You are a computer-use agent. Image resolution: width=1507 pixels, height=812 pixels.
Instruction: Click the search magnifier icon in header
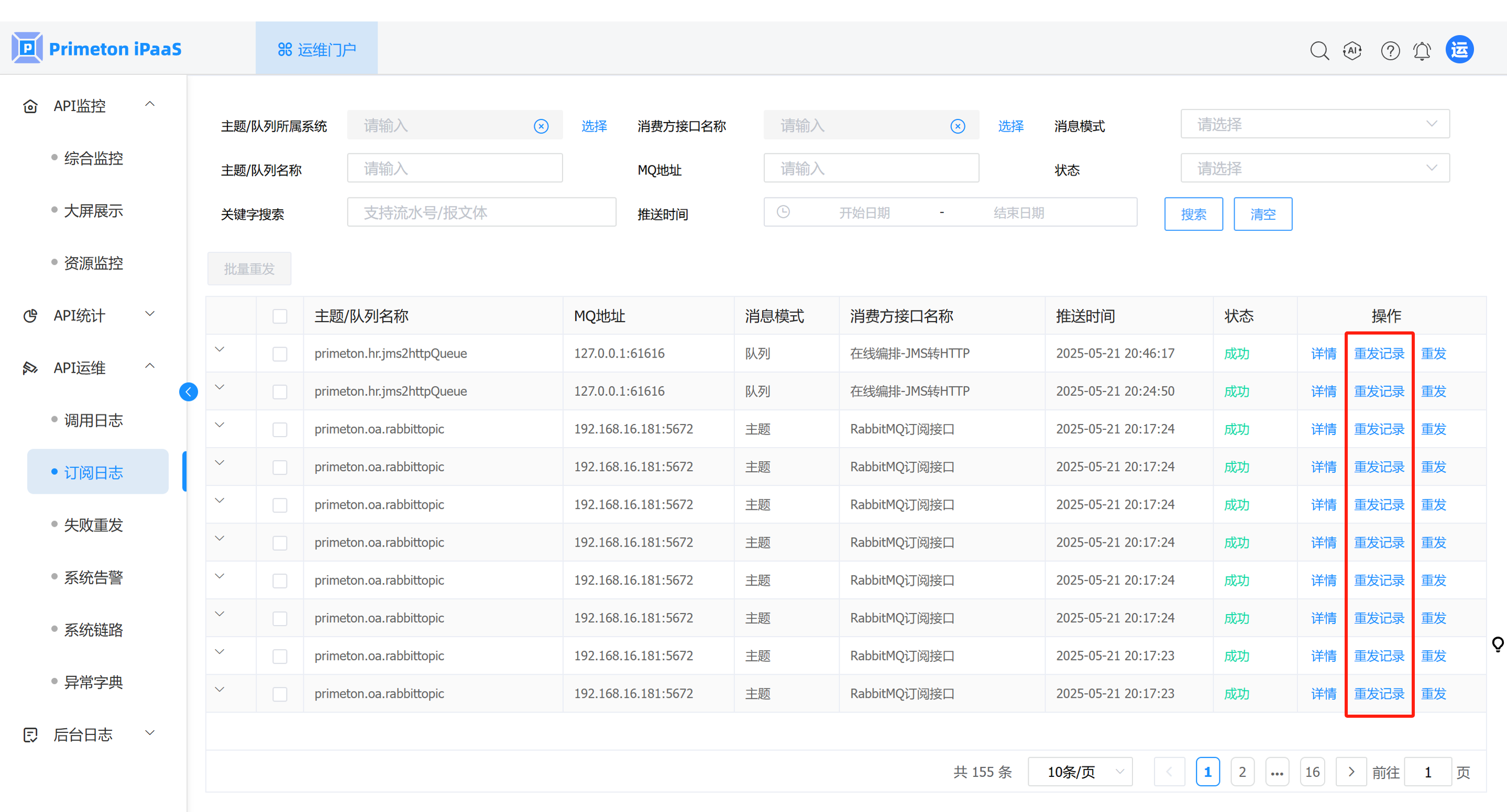pos(1318,50)
